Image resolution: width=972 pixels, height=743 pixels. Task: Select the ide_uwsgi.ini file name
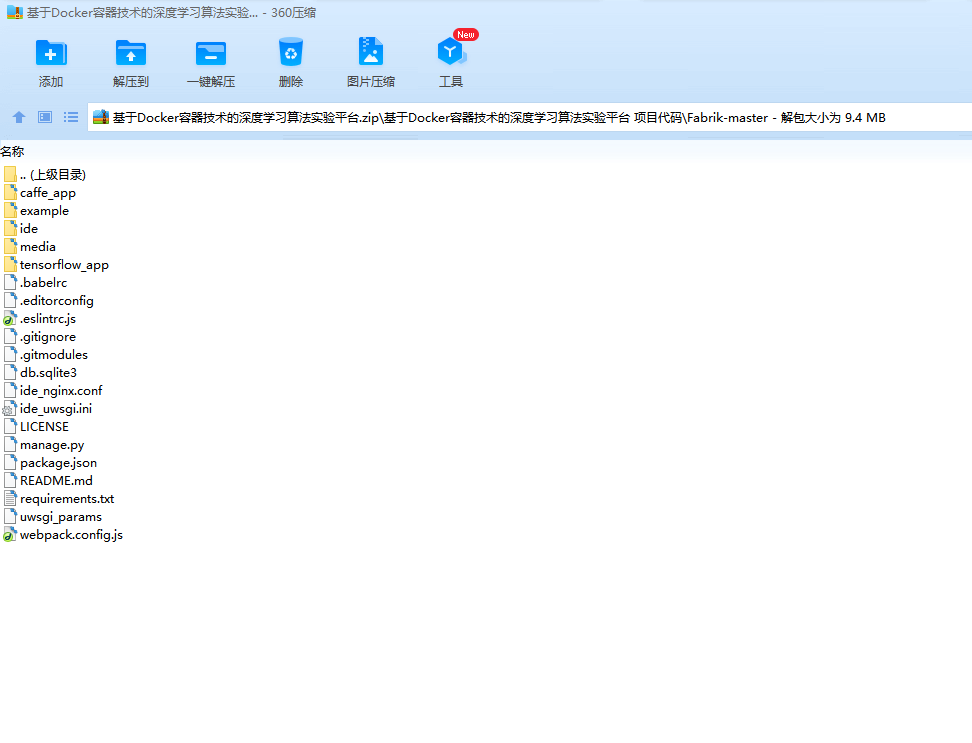click(56, 408)
